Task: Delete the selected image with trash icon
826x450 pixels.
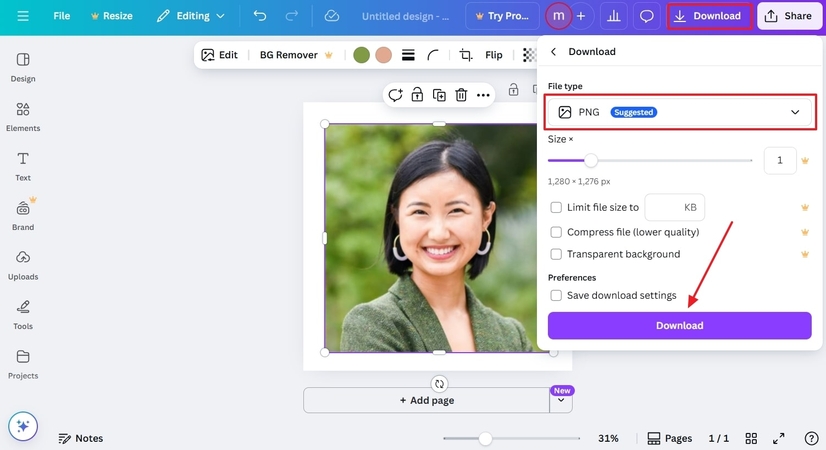Action: [x=461, y=95]
